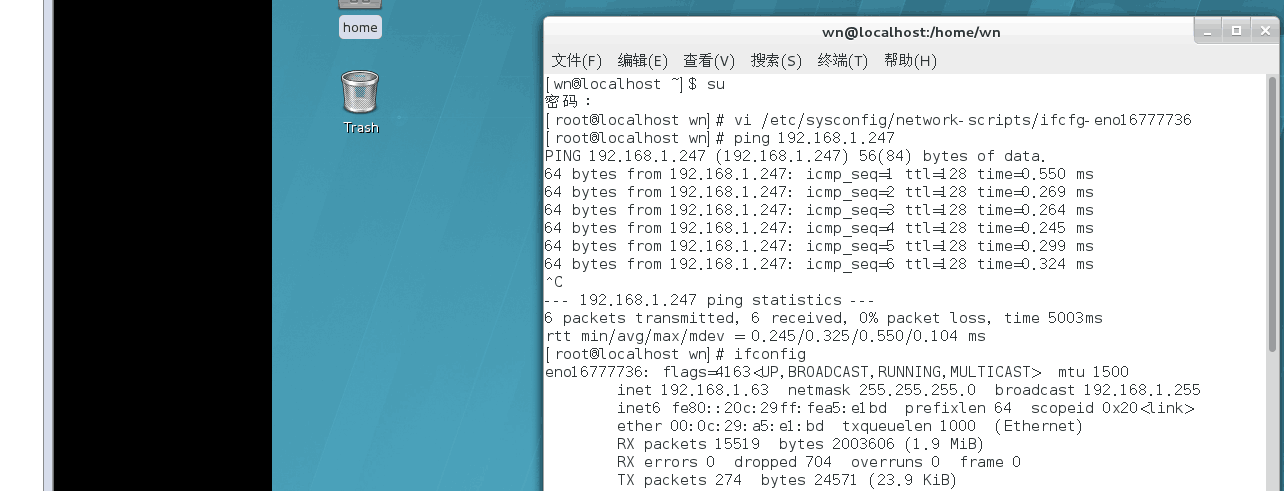Click the Trash icon on the desktop
The image size is (1284, 491).
point(360,92)
